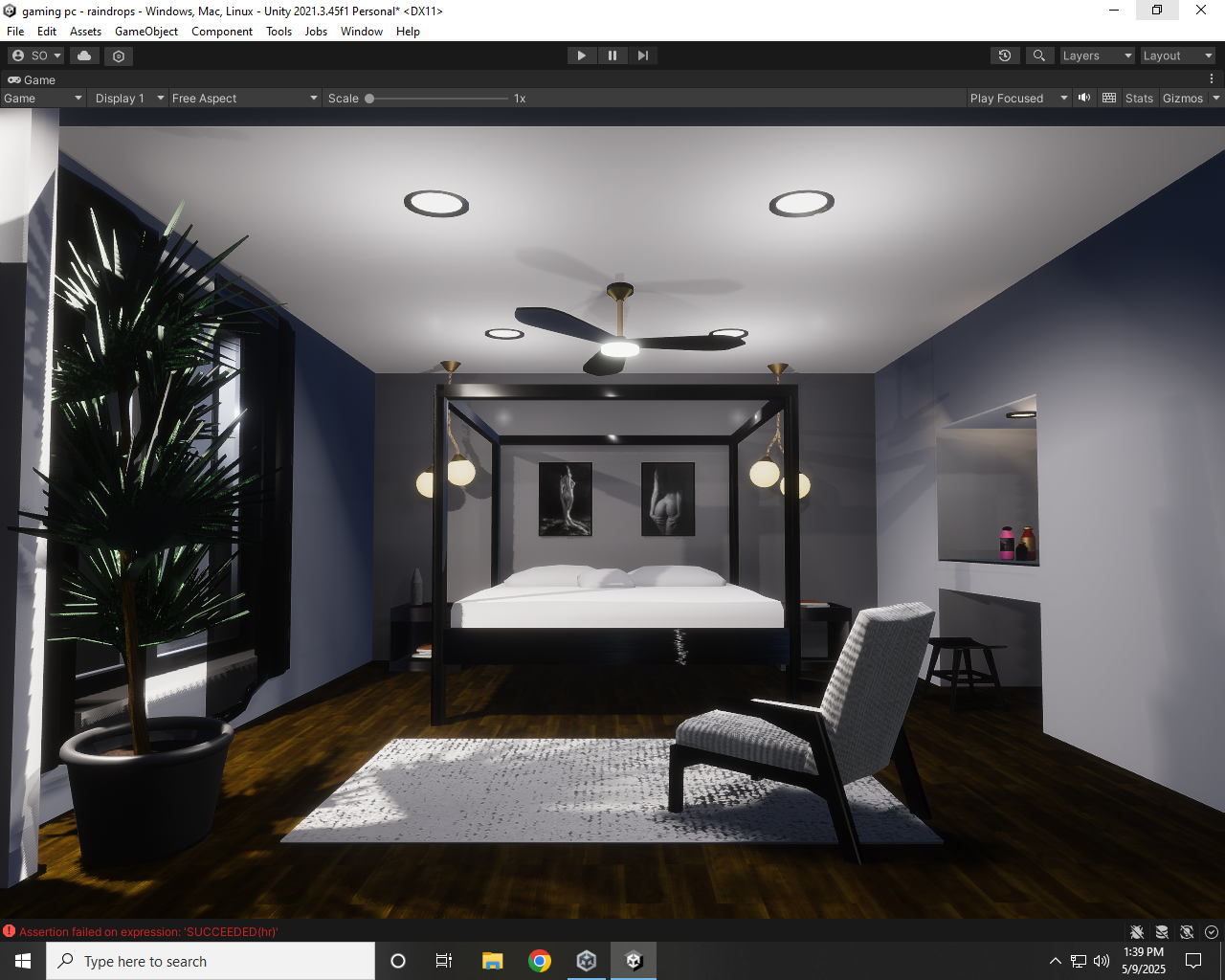Open the Game tab options menu

1212,79
